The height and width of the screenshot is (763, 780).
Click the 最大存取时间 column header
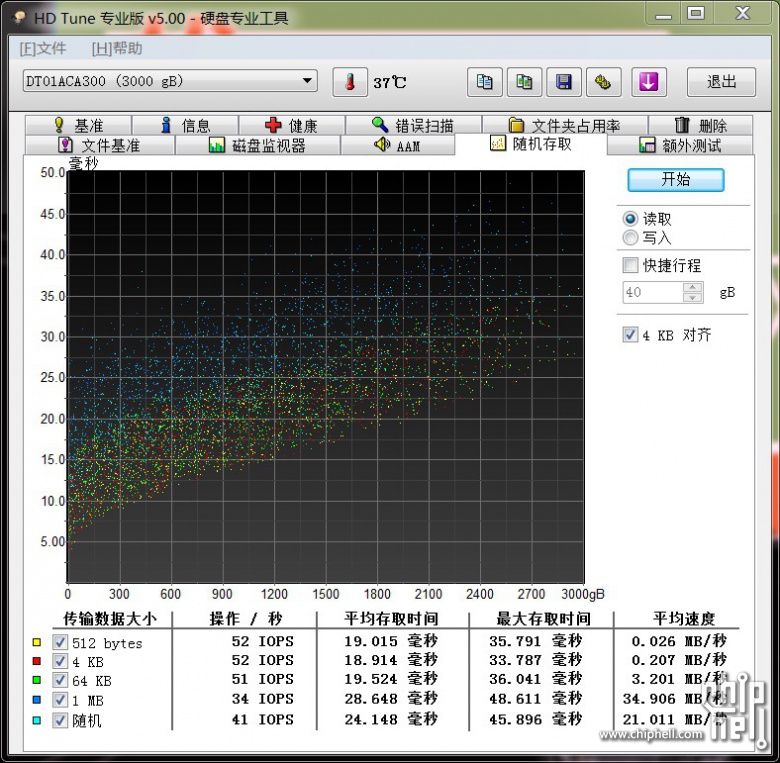coord(543,619)
